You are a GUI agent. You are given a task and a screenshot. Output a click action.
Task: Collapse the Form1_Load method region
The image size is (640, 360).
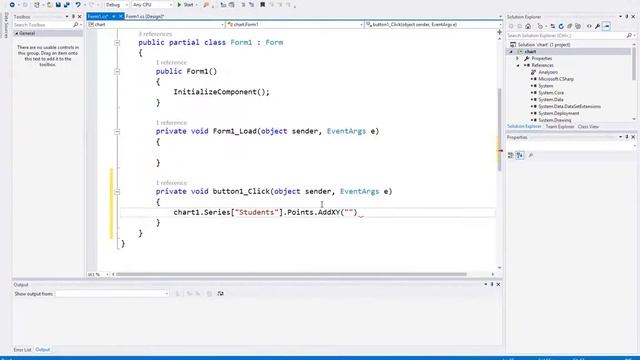click(117, 131)
